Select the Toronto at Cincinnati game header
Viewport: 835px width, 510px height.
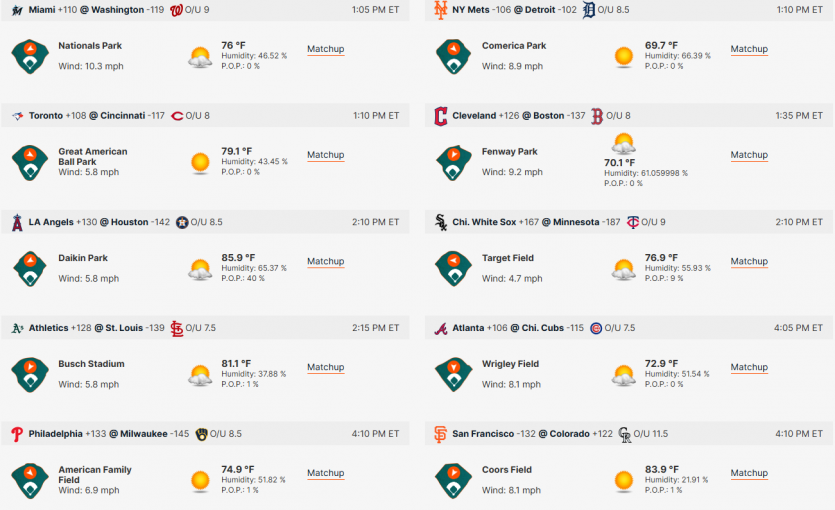pos(205,116)
